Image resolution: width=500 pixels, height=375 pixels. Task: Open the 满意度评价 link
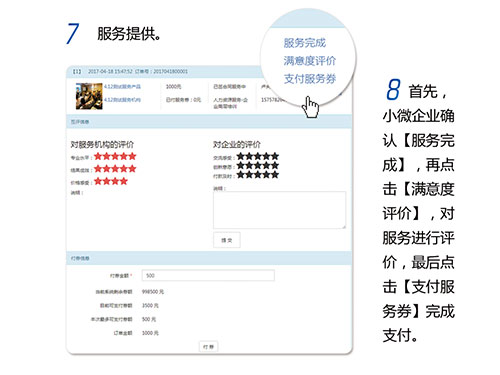[310, 61]
